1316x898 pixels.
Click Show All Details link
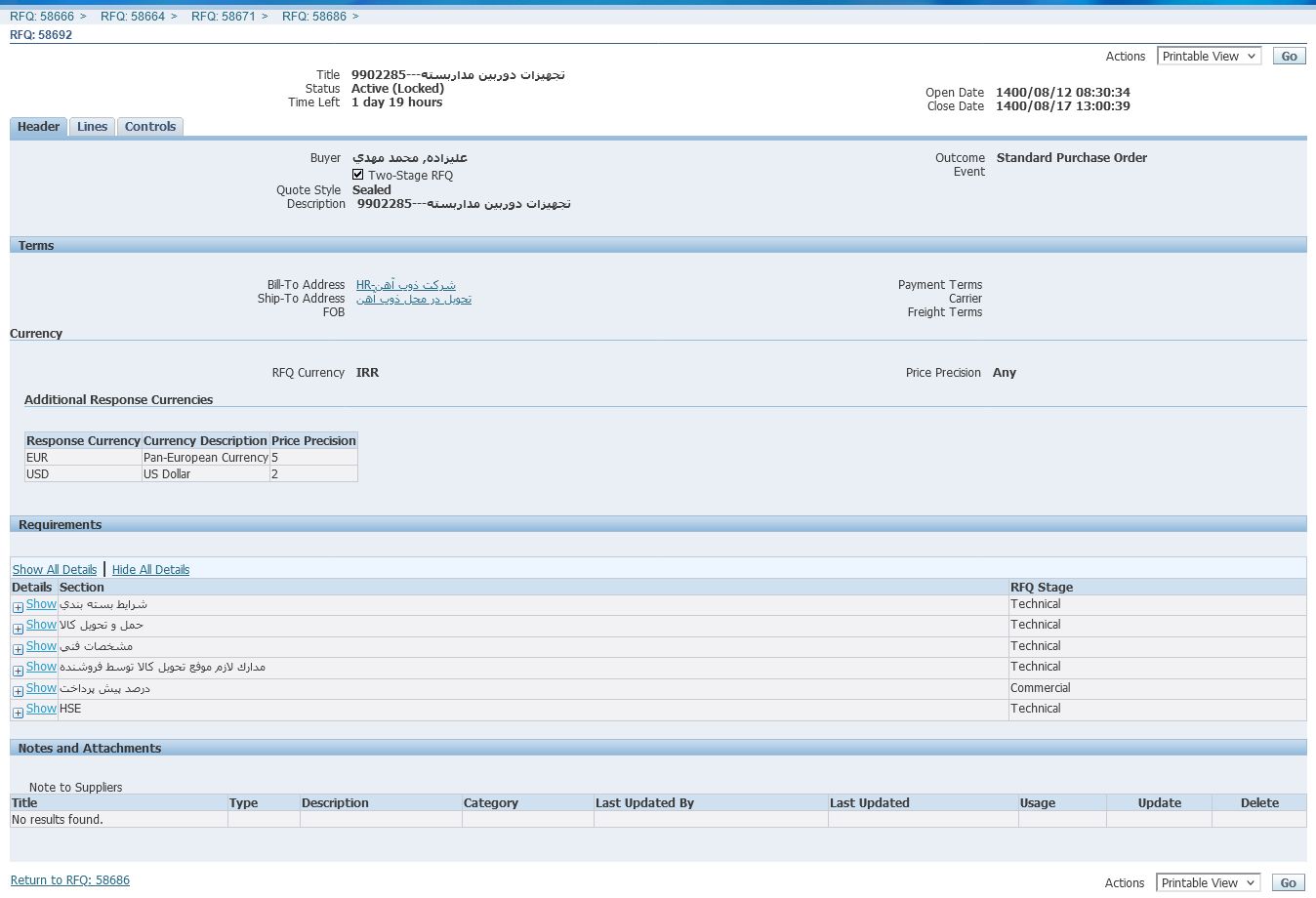pos(55,570)
